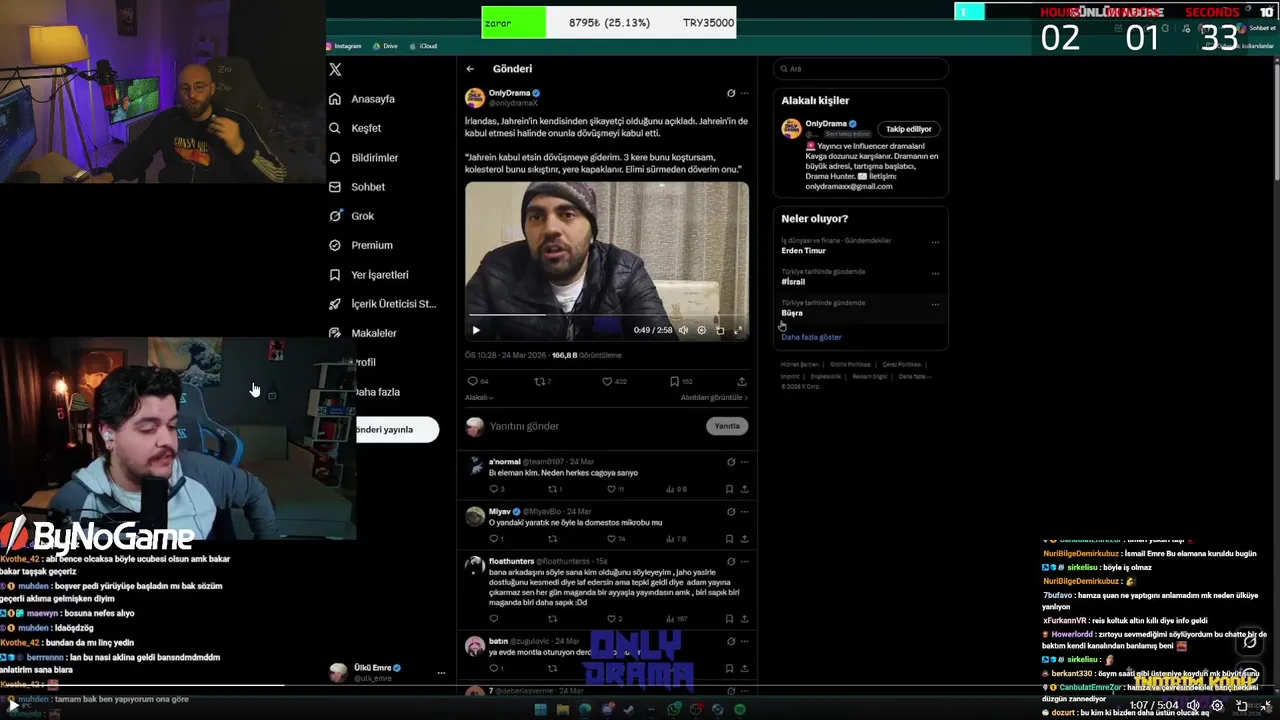Screen dimensions: 1280x720
Task: Reply to floathunters' comment
Action: (493, 619)
